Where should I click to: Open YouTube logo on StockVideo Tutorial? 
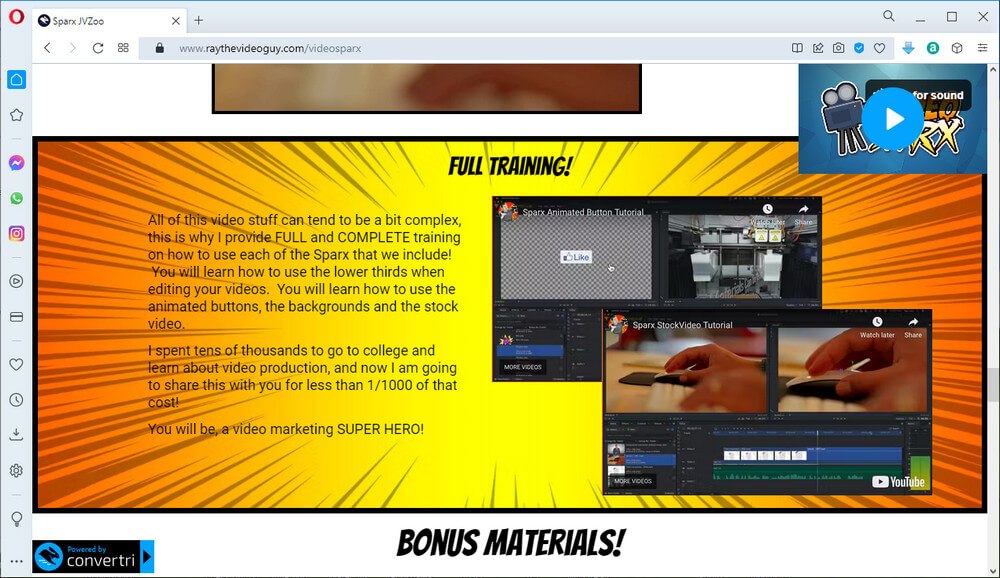click(898, 482)
